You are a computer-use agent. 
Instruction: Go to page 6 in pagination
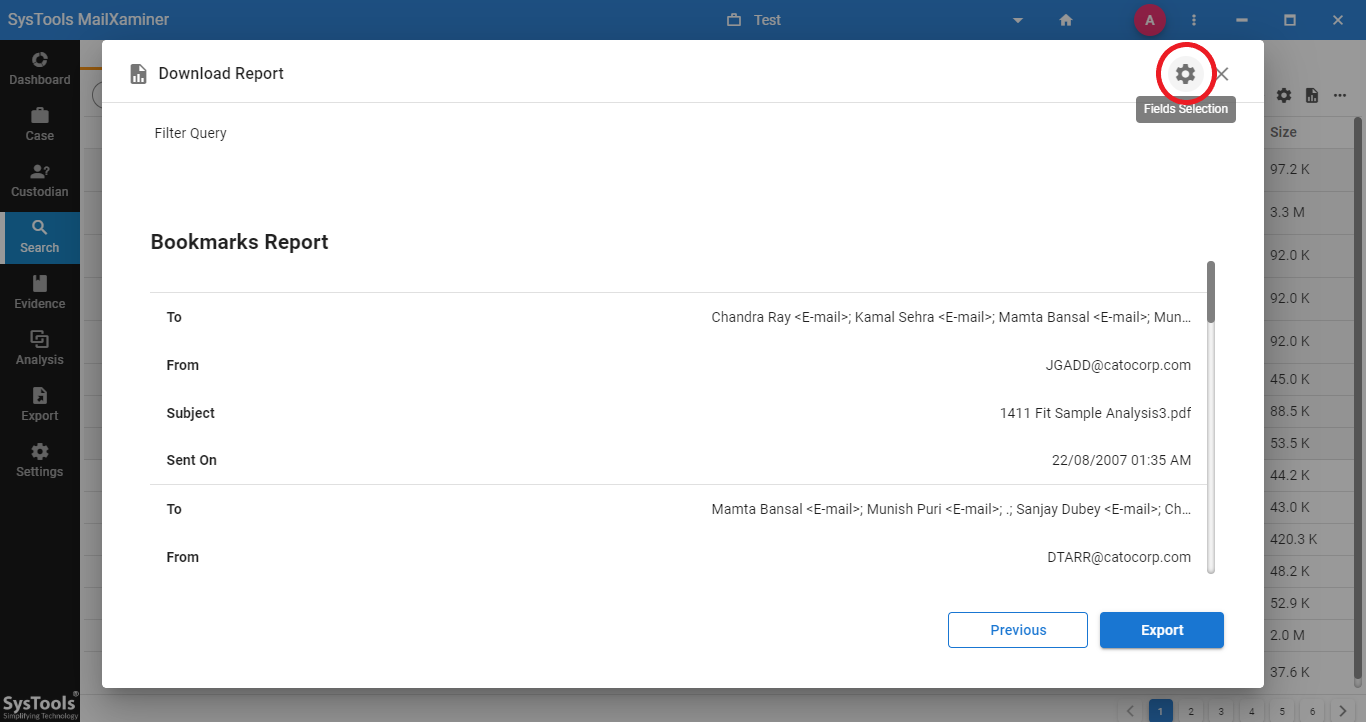click(1313, 711)
